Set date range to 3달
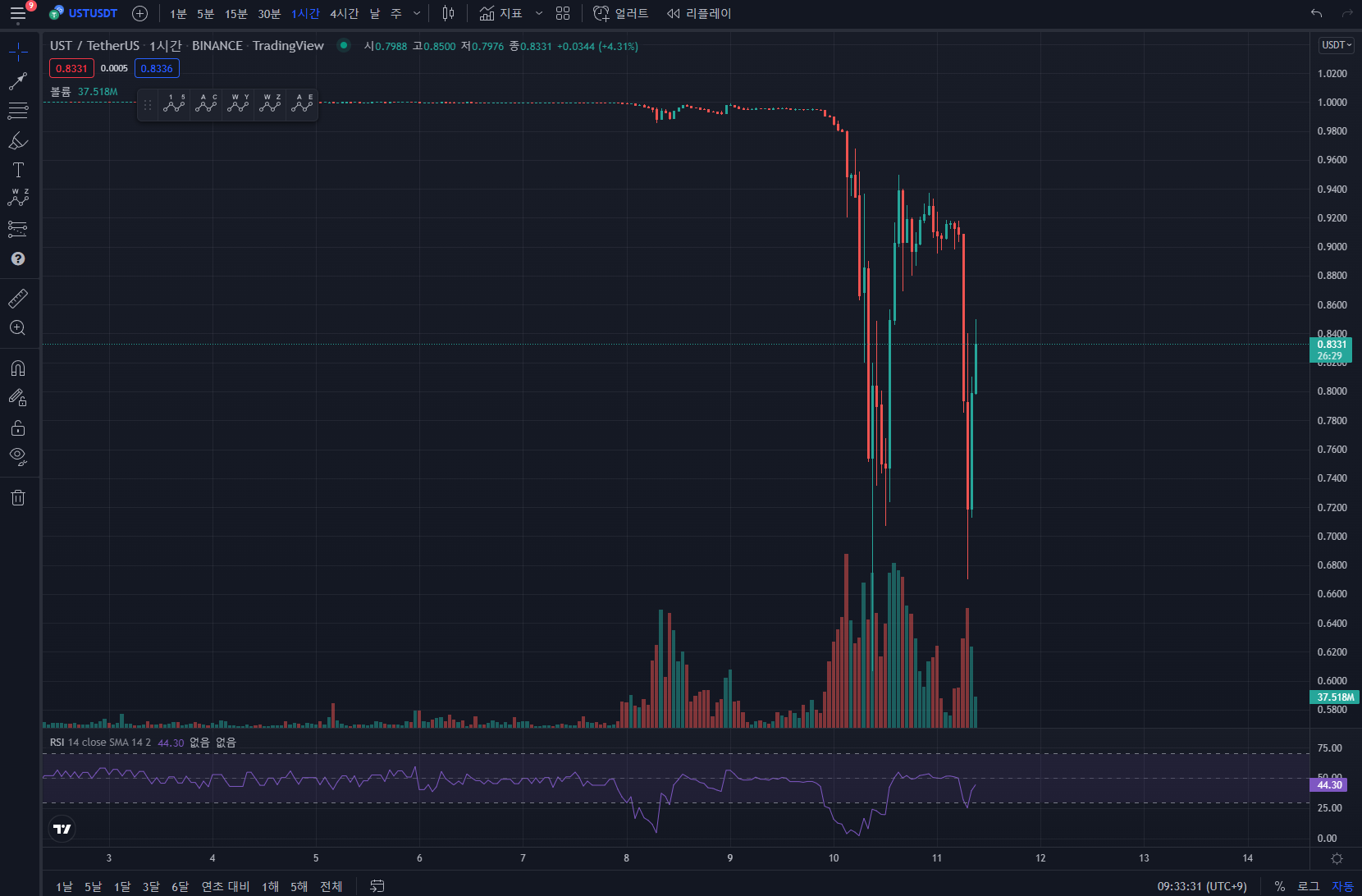Image resolution: width=1362 pixels, height=896 pixels. [x=151, y=886]
